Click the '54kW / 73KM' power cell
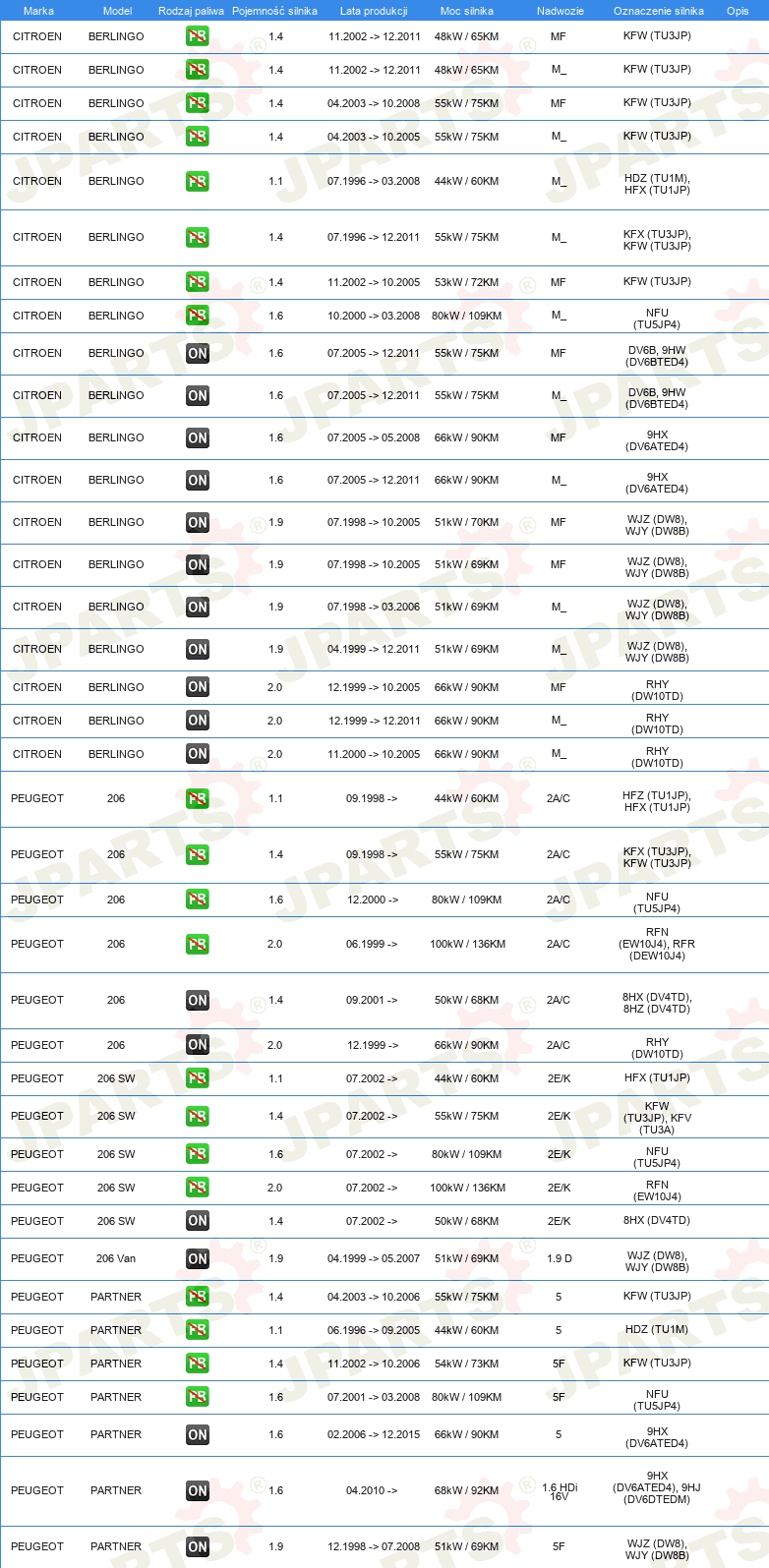769x1568 pixels. pyautogui.click(x=466, y=1364)
